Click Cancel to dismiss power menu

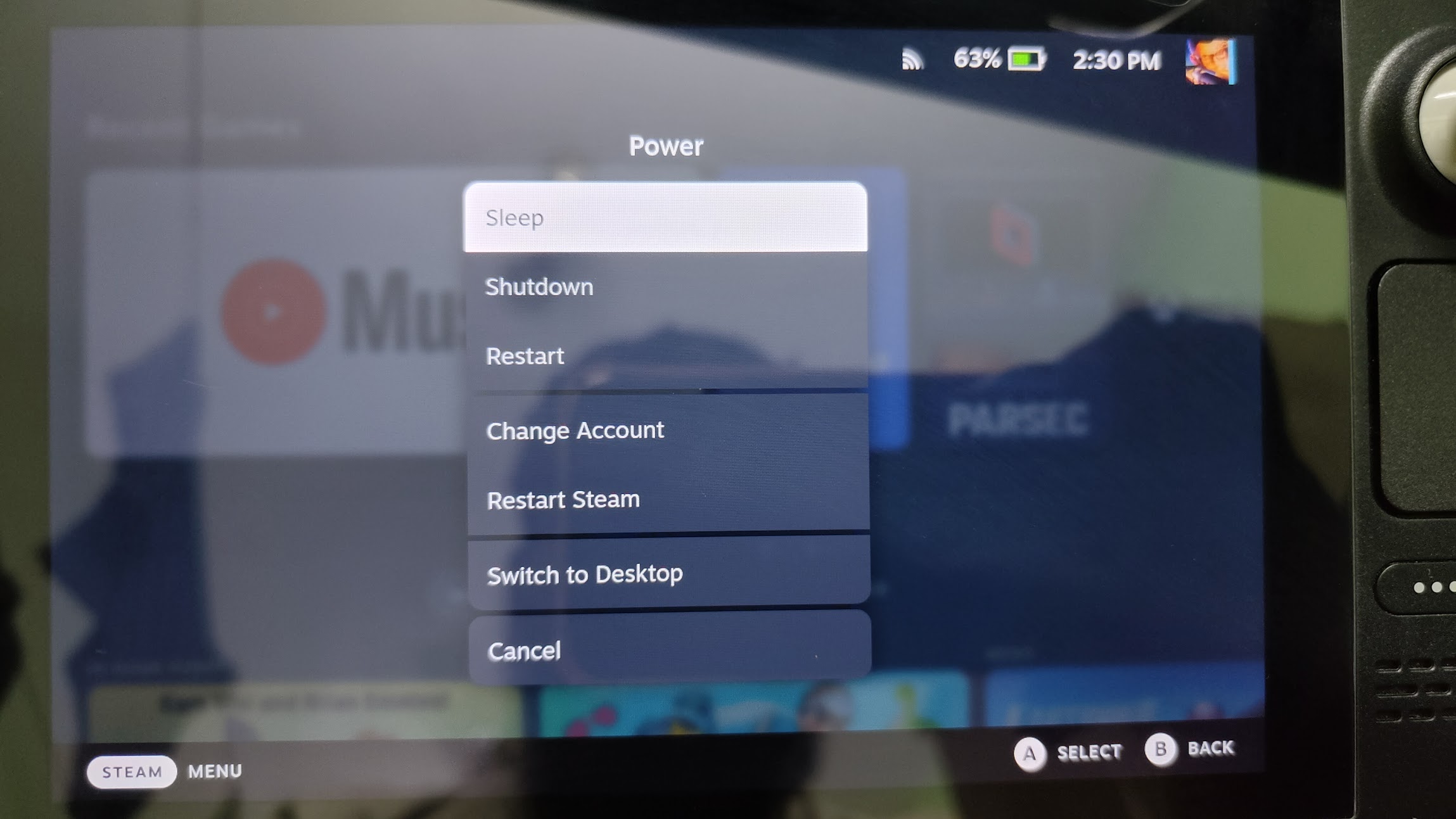coord(668,649)
